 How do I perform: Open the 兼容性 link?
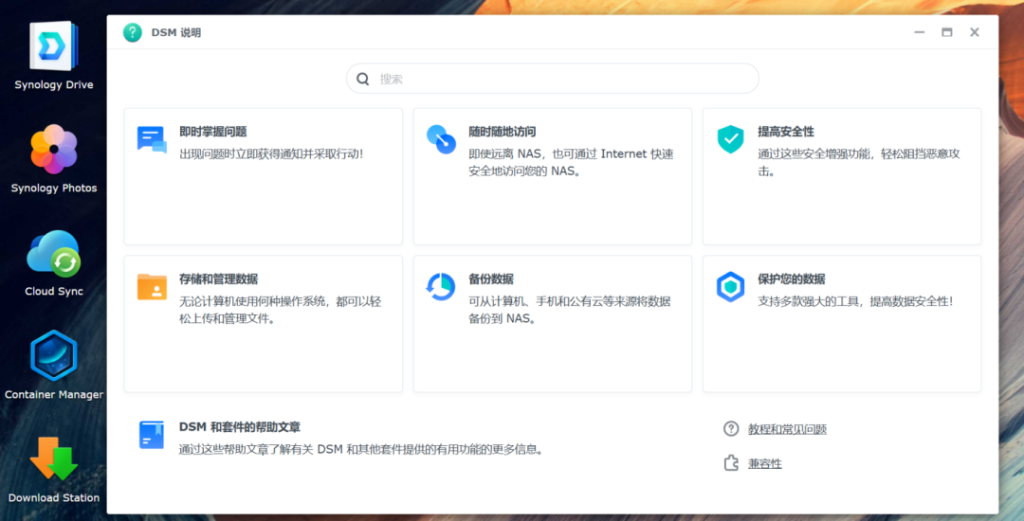pos(765,464)
